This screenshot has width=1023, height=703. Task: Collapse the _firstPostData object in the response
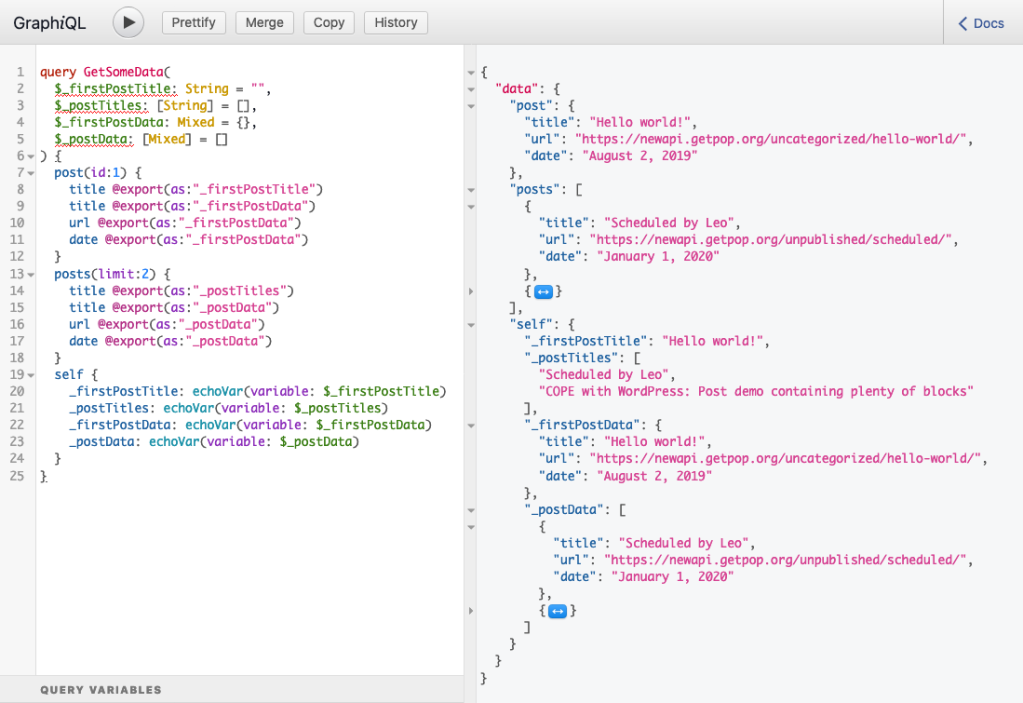click(x=472, y=424)
